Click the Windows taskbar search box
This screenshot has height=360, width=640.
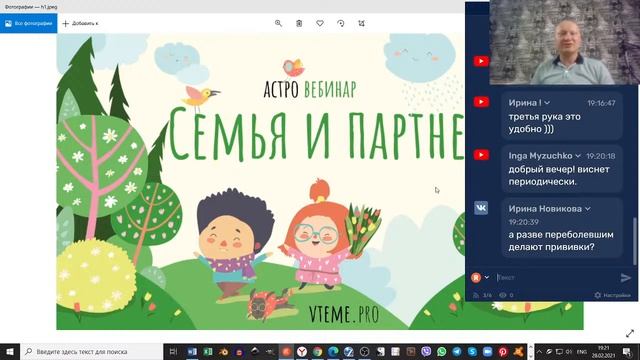[91, 351]
